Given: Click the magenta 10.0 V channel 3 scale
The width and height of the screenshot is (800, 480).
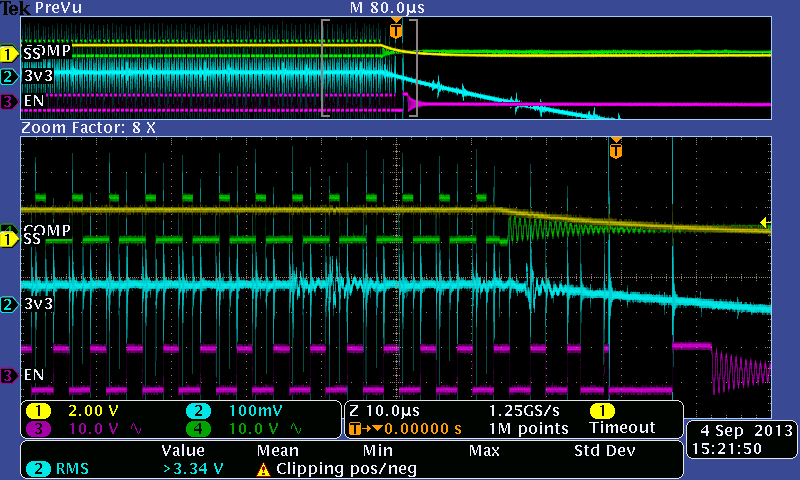Looking at the screenshot, I should pyautogui.click(x=93, y=428).
